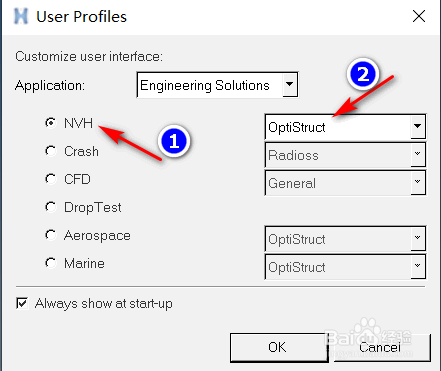Viewport: 441px width, 371px height.
Task: Select the Aerospace radio button
Action: tap(51, 235)
